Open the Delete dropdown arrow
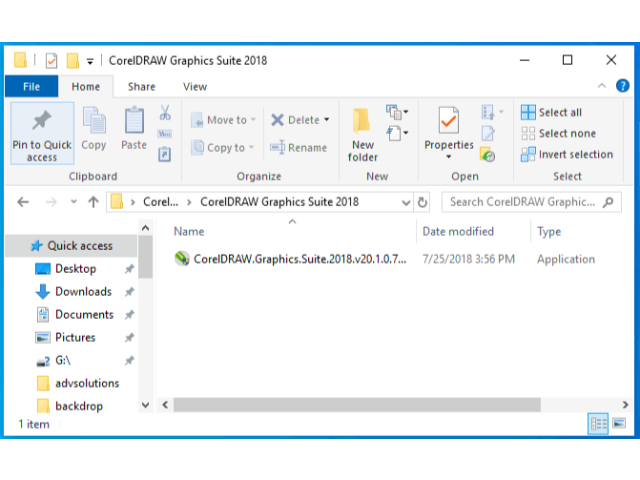 click(326, 120)
